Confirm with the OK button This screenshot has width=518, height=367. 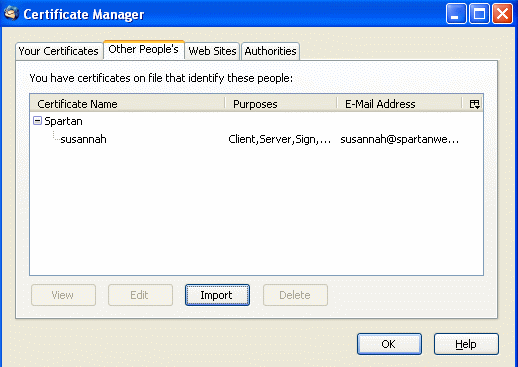[389, 344]
